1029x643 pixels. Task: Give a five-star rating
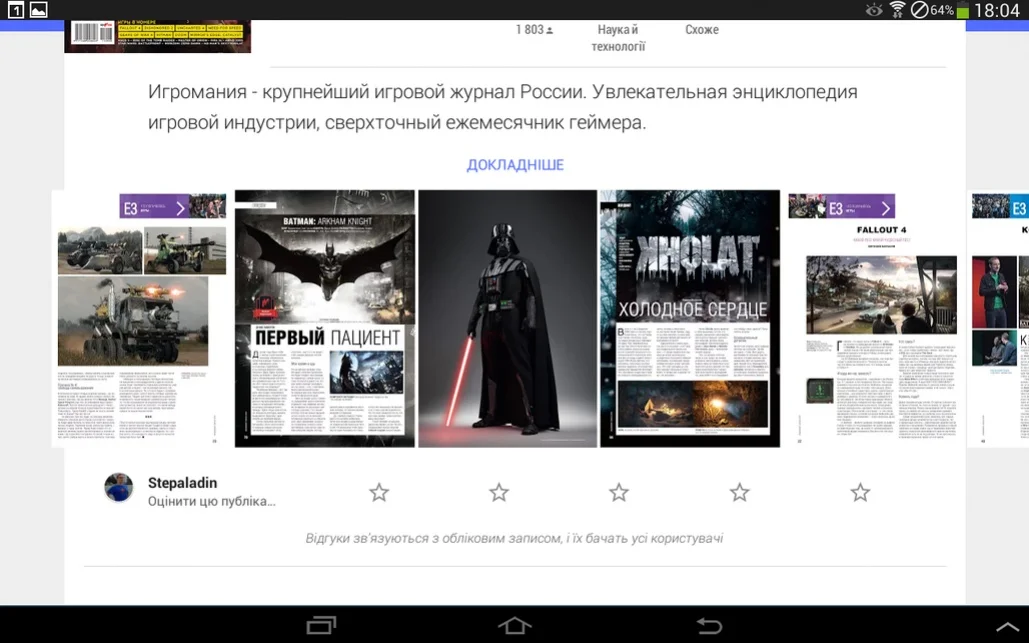(x=860, y=492)
